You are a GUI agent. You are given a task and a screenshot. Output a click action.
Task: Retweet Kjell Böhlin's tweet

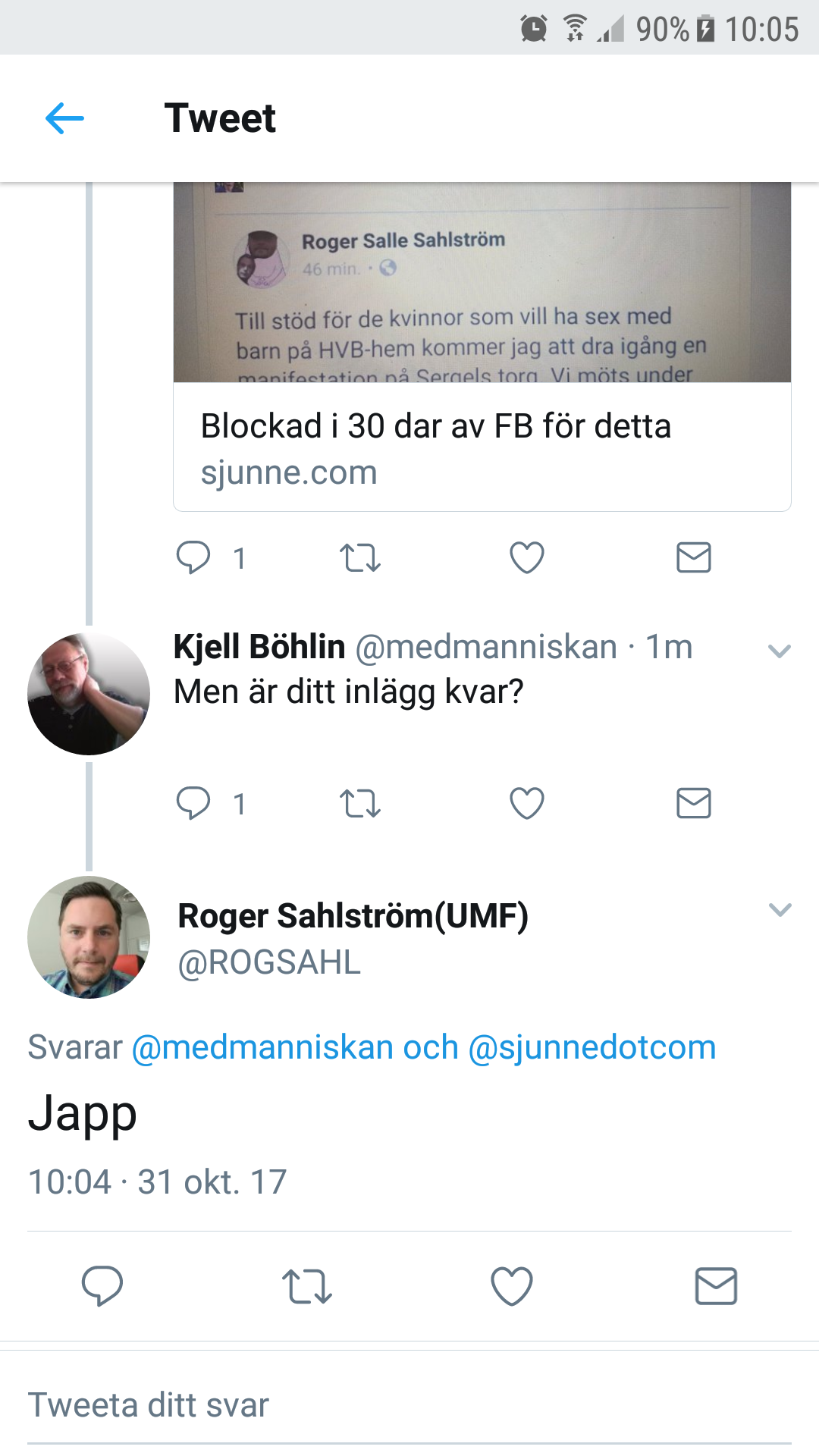point(360,803)
